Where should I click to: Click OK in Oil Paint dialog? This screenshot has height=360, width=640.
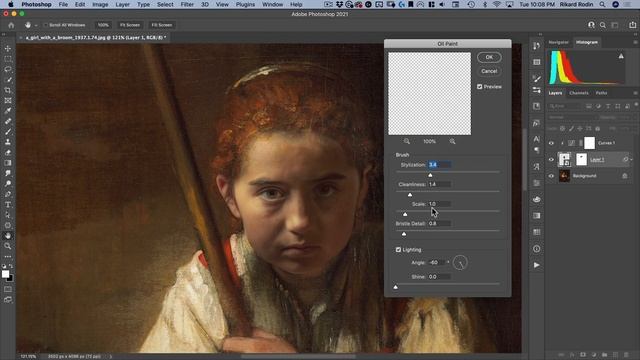coord(489,57)
